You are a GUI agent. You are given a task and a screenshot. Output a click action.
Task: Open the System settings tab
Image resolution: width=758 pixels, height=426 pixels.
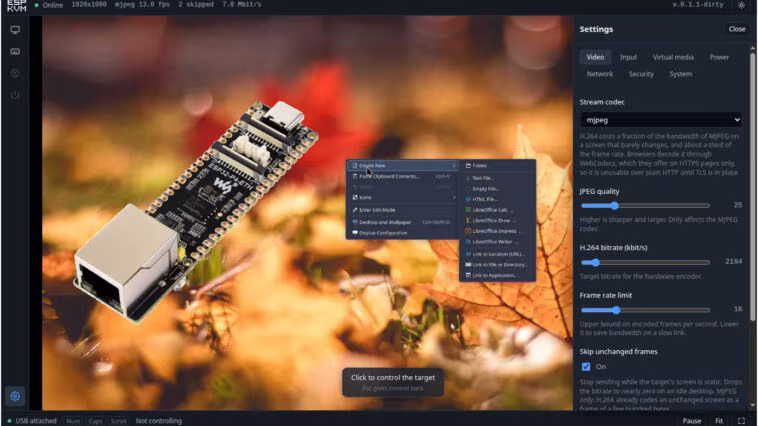point(680,74)
